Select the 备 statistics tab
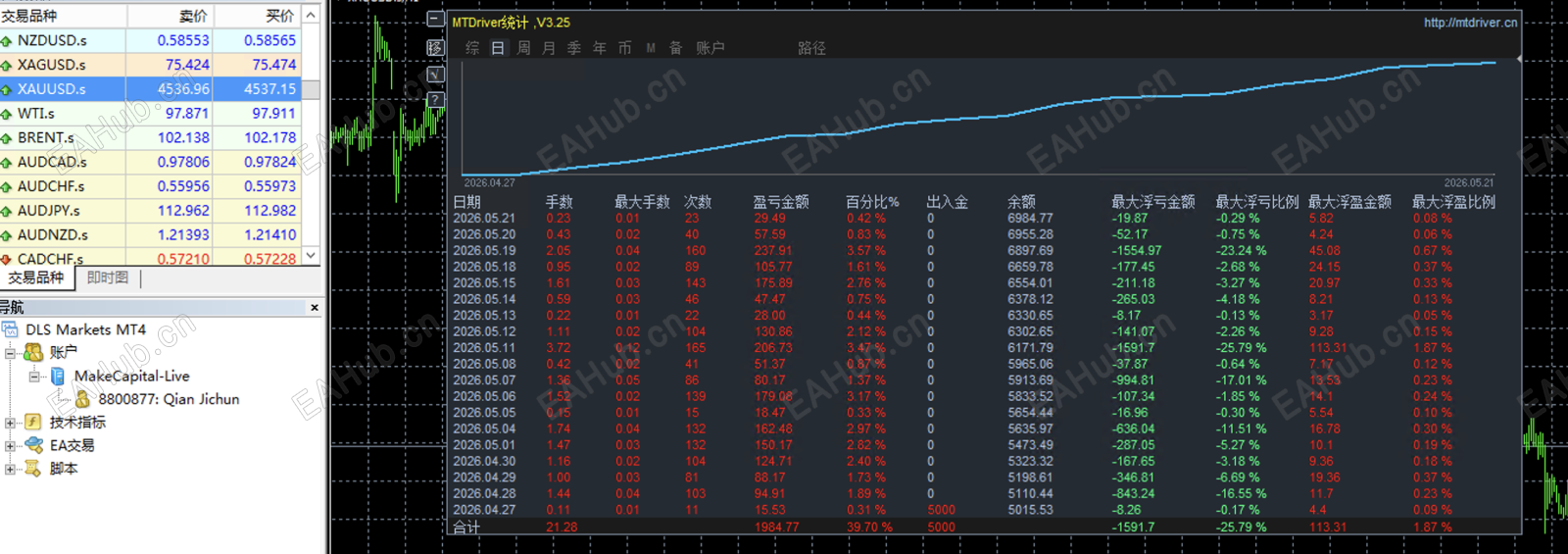The height and width of the screenshot is (554, 1568). pos(675,48)
